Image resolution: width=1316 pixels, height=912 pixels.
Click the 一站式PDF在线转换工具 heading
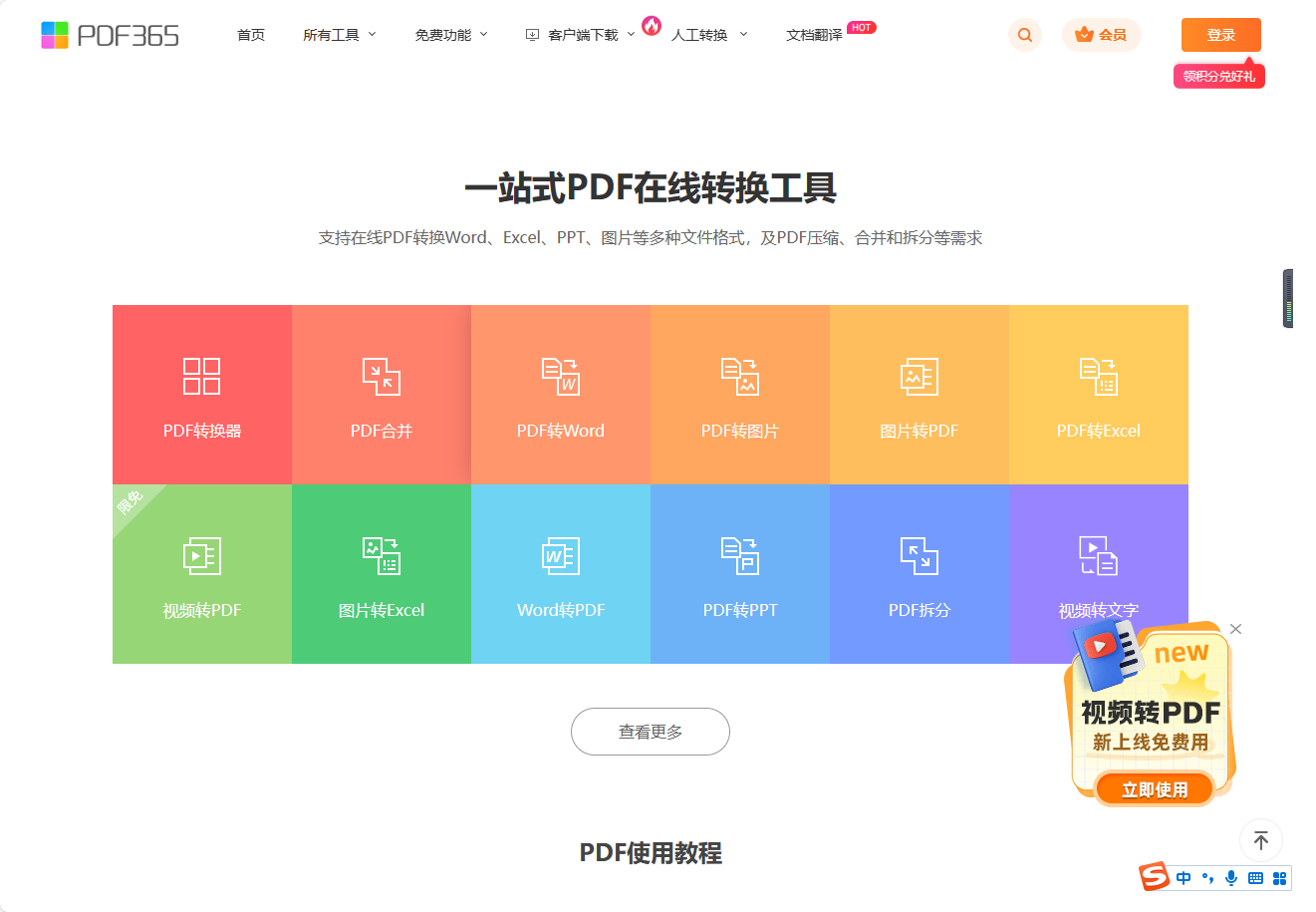point(651,187)
